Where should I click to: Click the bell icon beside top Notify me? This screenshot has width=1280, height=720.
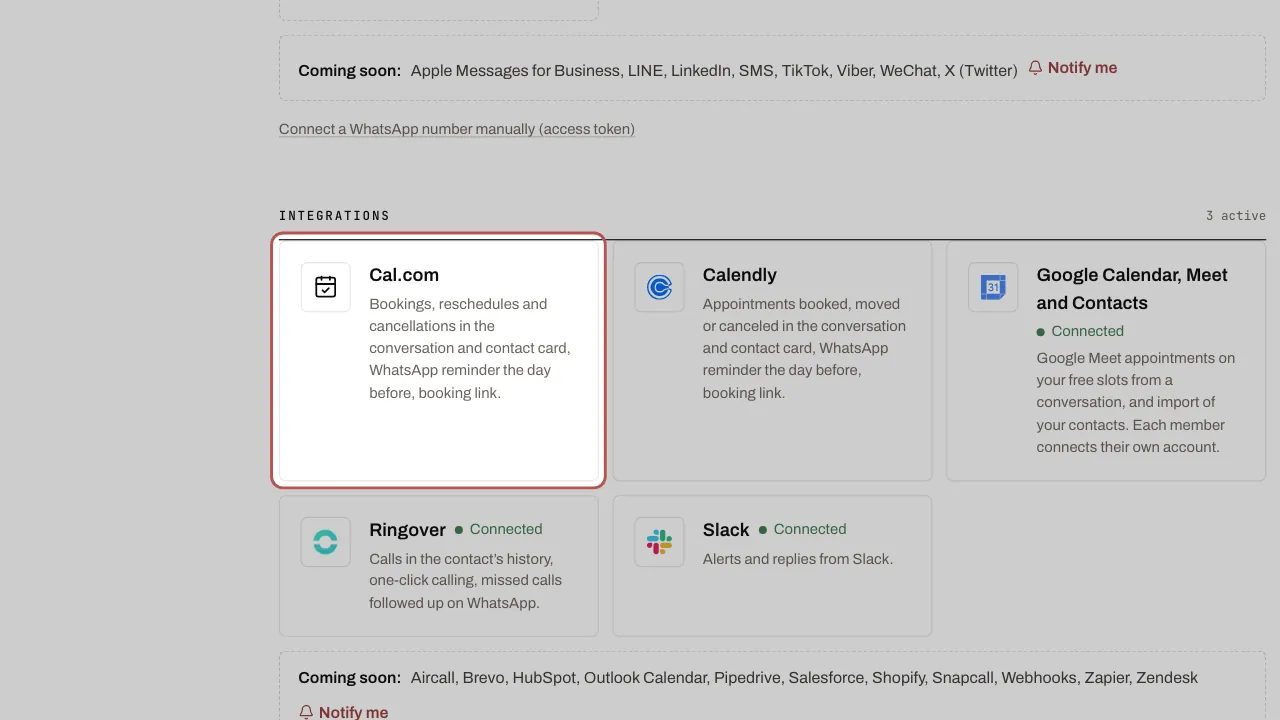(x=1035, y=68)
